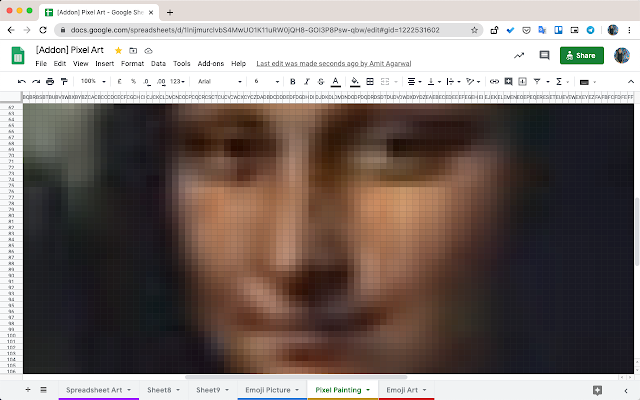Open the functions sigma menu
640x400 pixels.
click(x=559, y=82)
